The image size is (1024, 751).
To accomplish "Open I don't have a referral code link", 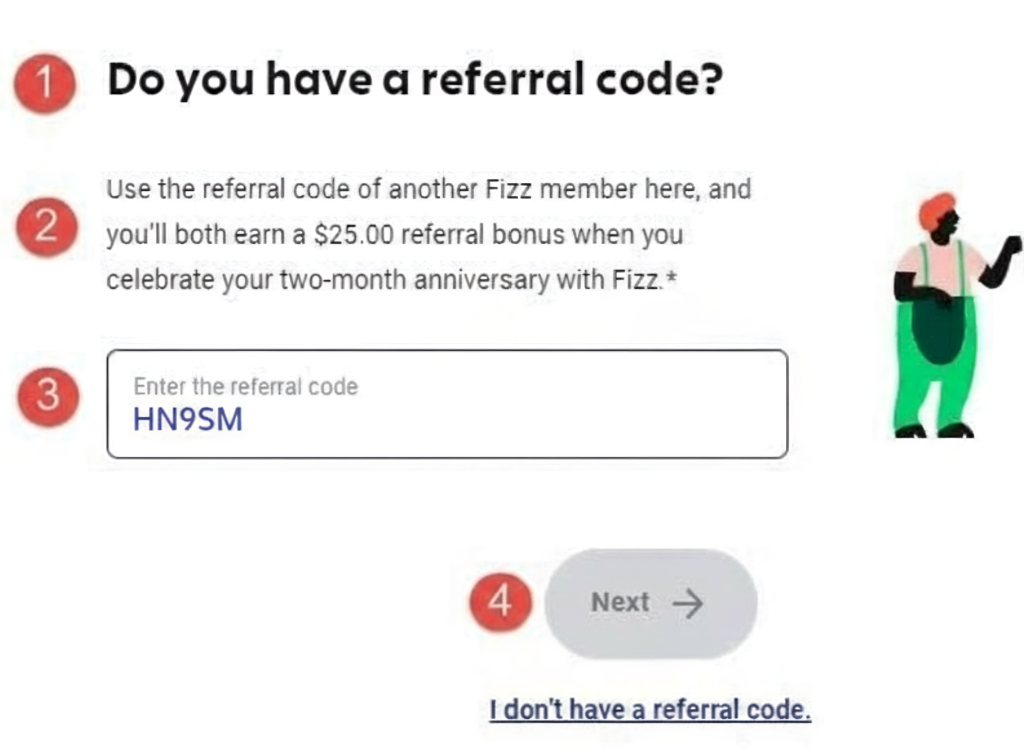I will point(651,709).
